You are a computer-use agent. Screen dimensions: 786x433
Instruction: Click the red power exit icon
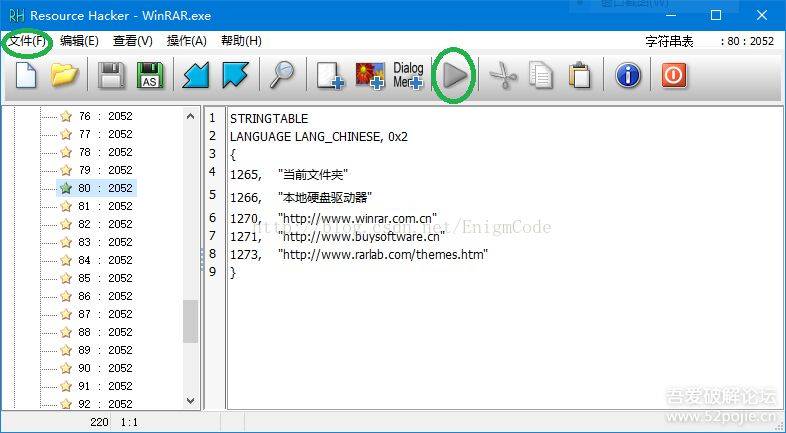pyautogui.click(x=674, y=75)
